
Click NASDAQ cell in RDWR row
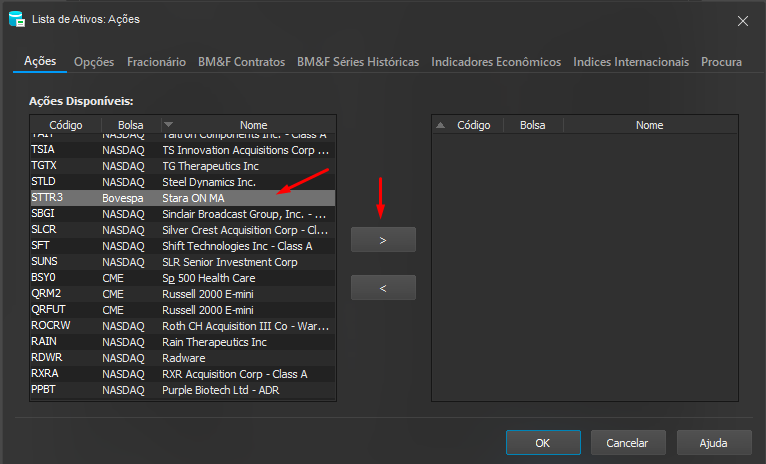(x=123, y=358)
